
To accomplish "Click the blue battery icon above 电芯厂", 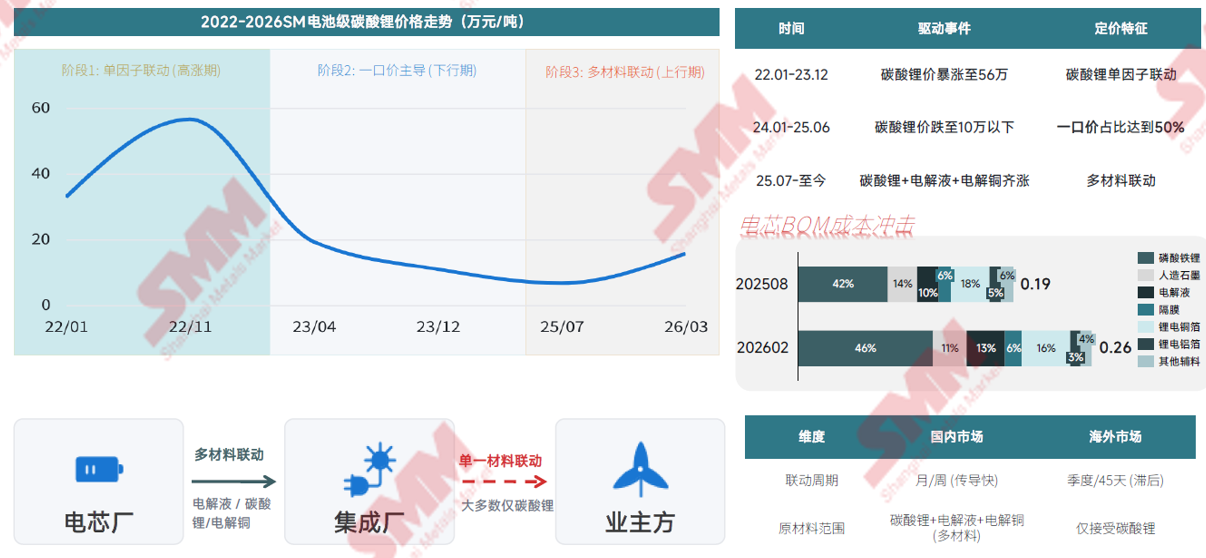I will (x=99, y=469).
